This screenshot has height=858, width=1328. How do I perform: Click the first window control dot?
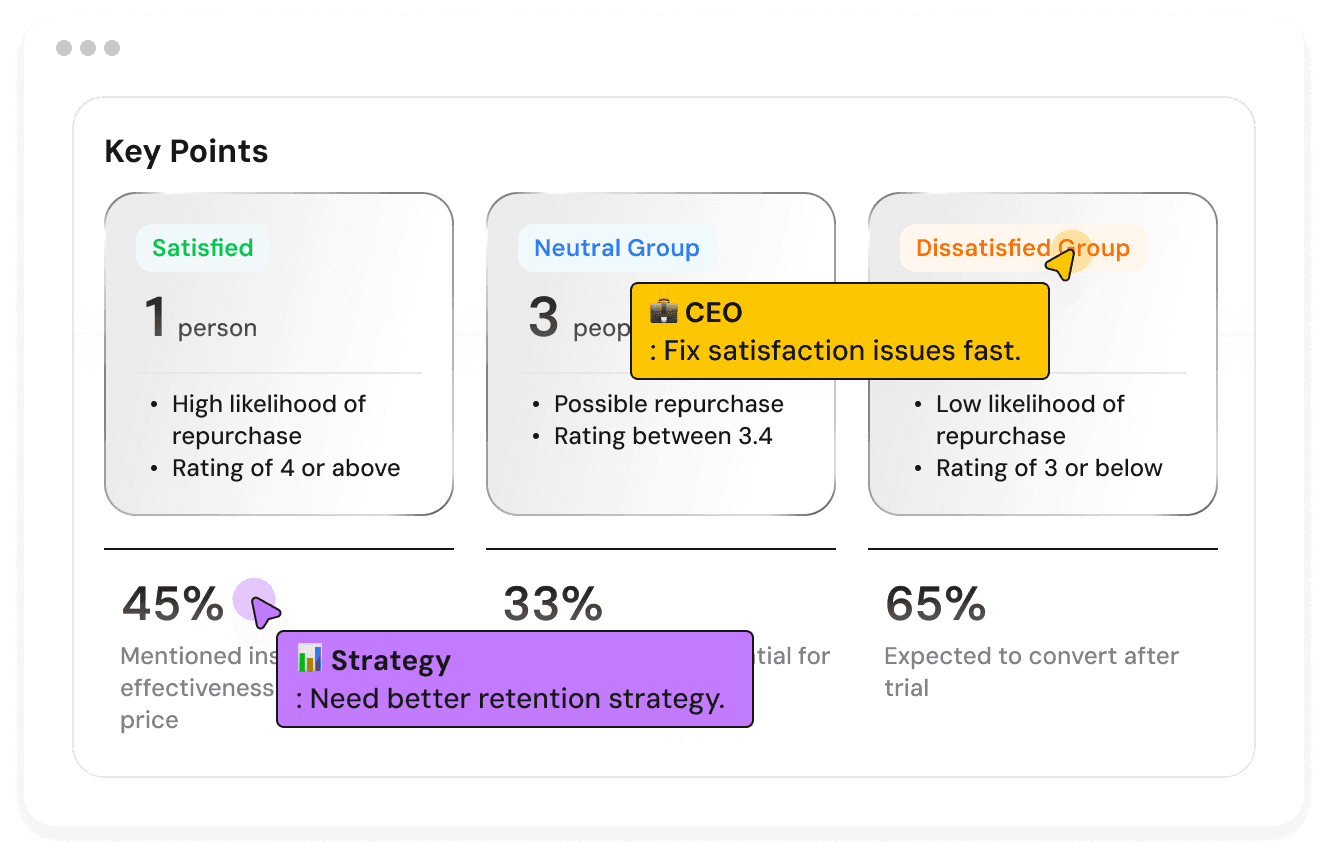[x=63, y=47]
